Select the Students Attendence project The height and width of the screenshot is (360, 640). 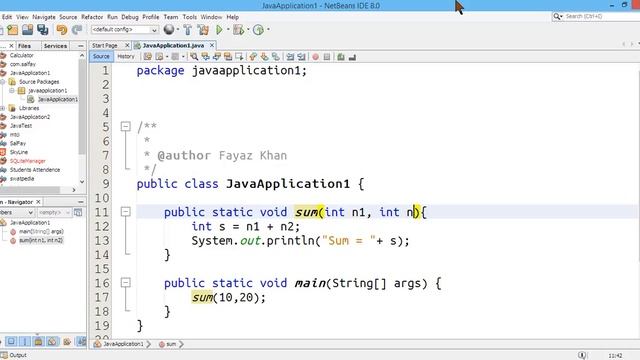click(x=35, y=170)
